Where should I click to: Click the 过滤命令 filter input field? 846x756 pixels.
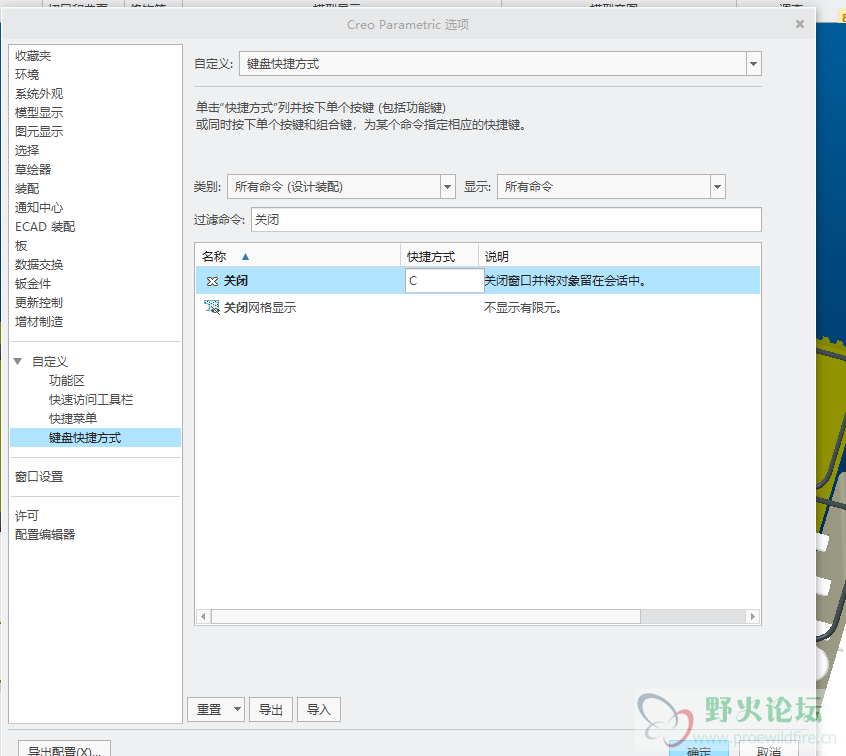[x=506, y=220]
